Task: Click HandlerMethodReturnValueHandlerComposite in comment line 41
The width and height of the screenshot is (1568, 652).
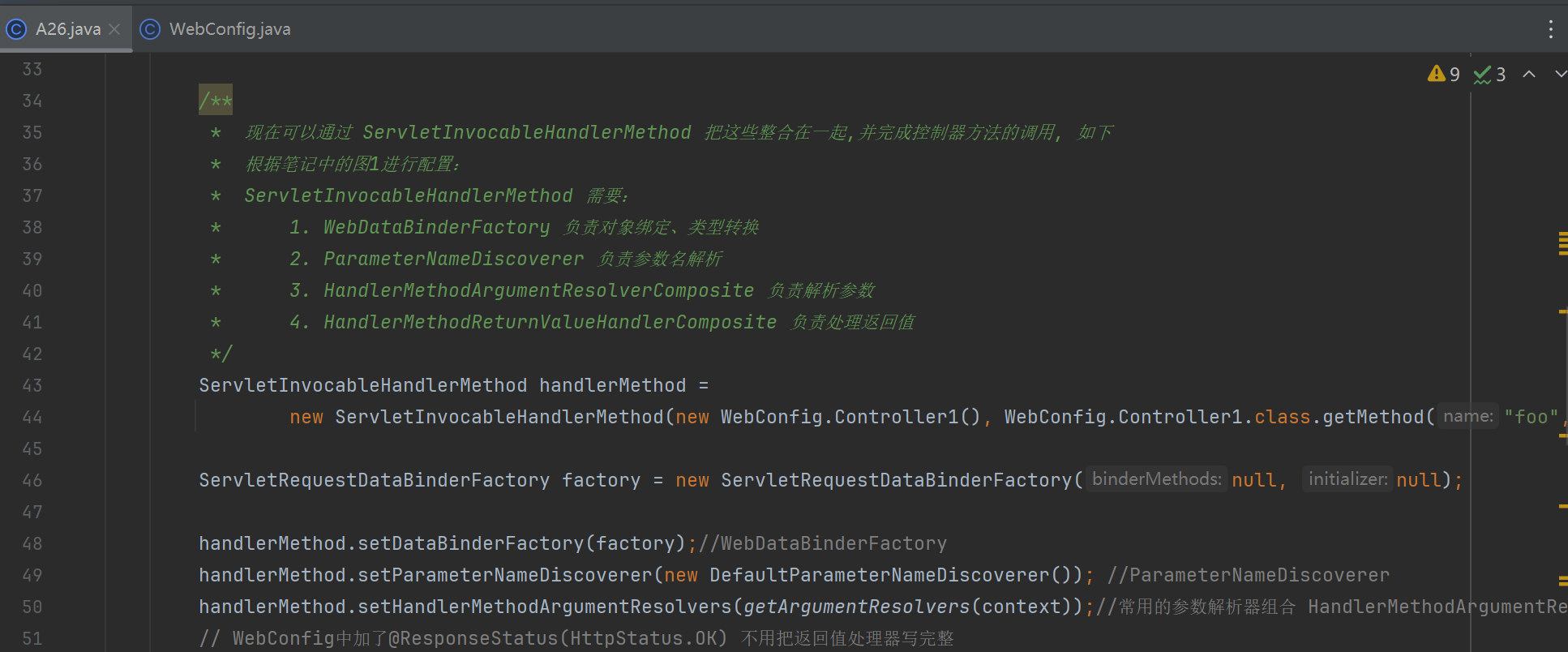Action: coord(550,322)
